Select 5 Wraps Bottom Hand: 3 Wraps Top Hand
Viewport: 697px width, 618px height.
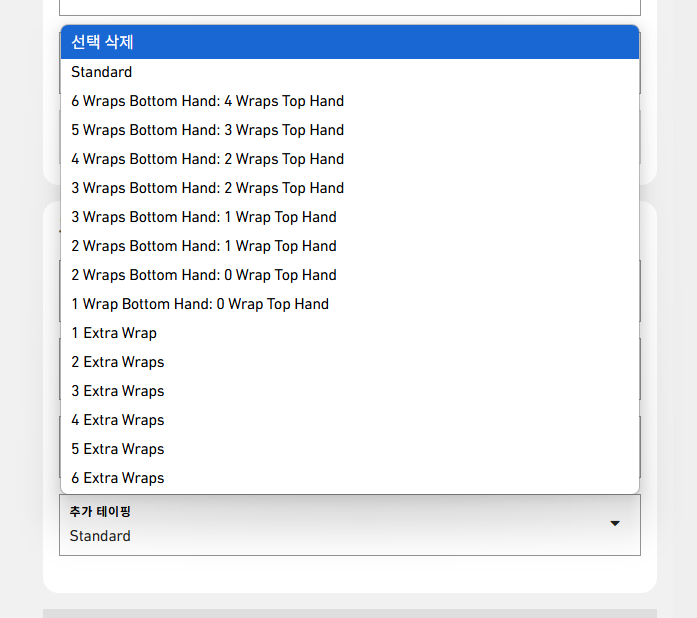tap(350, 130)
